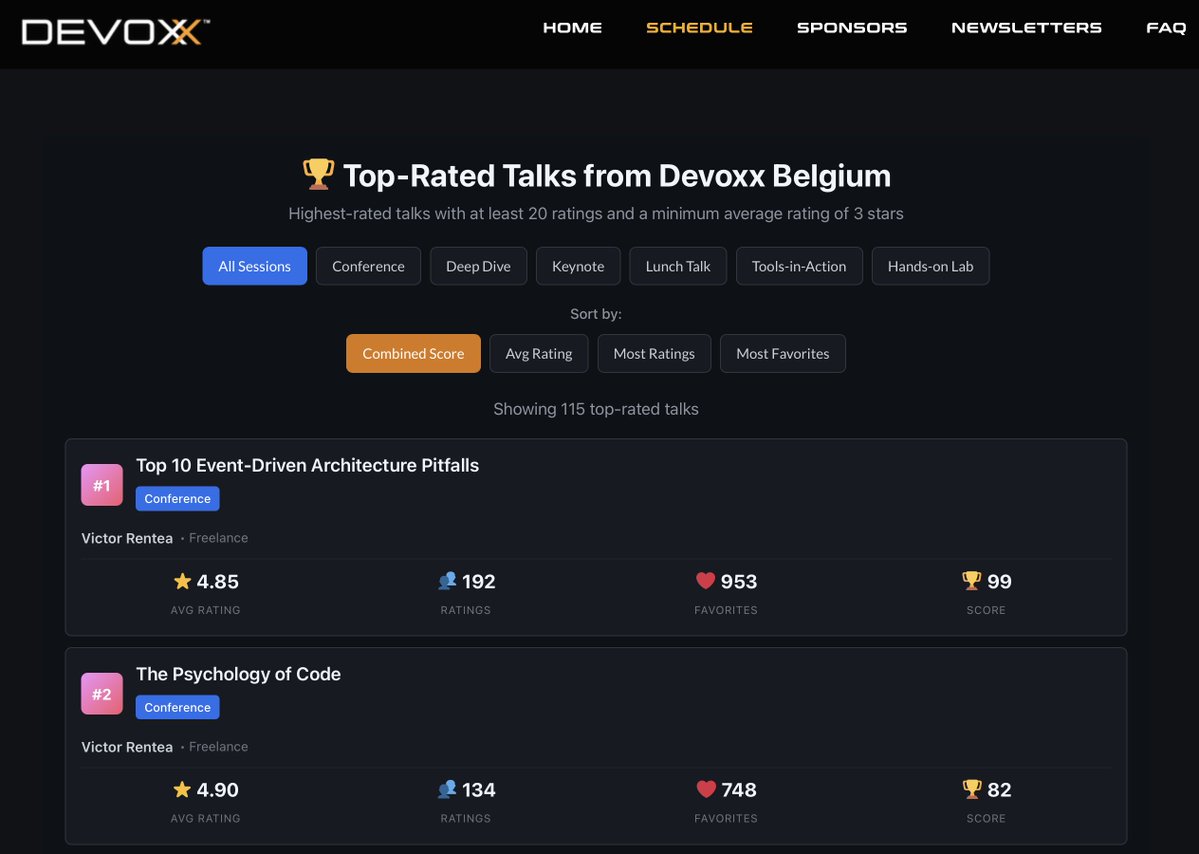Viewport: 1199px width, 854px height.
Task: Click heart icon beside 953 favorites
Action: (x=705, y=581)
